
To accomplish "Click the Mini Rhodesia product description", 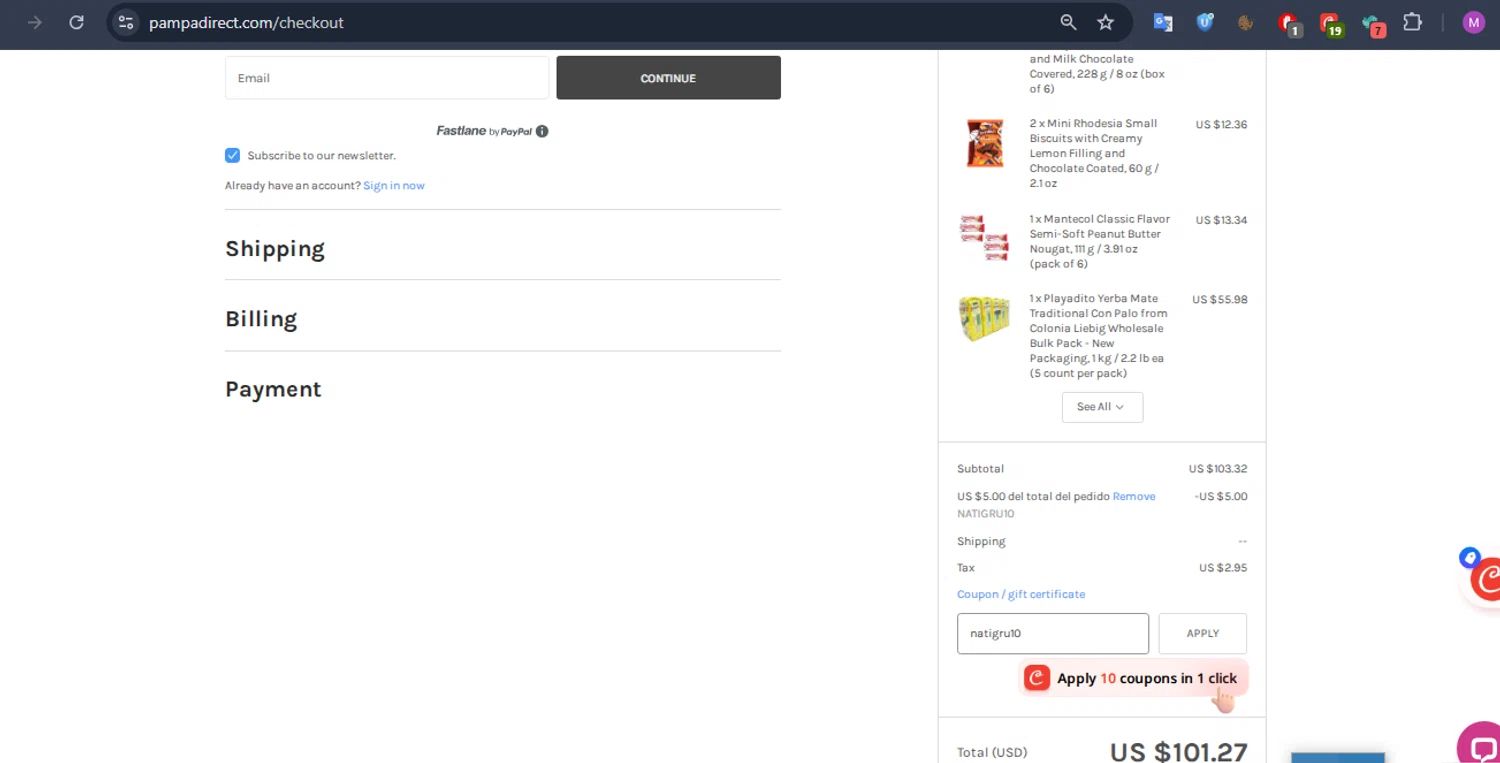I will click(x=1094, y=153).
